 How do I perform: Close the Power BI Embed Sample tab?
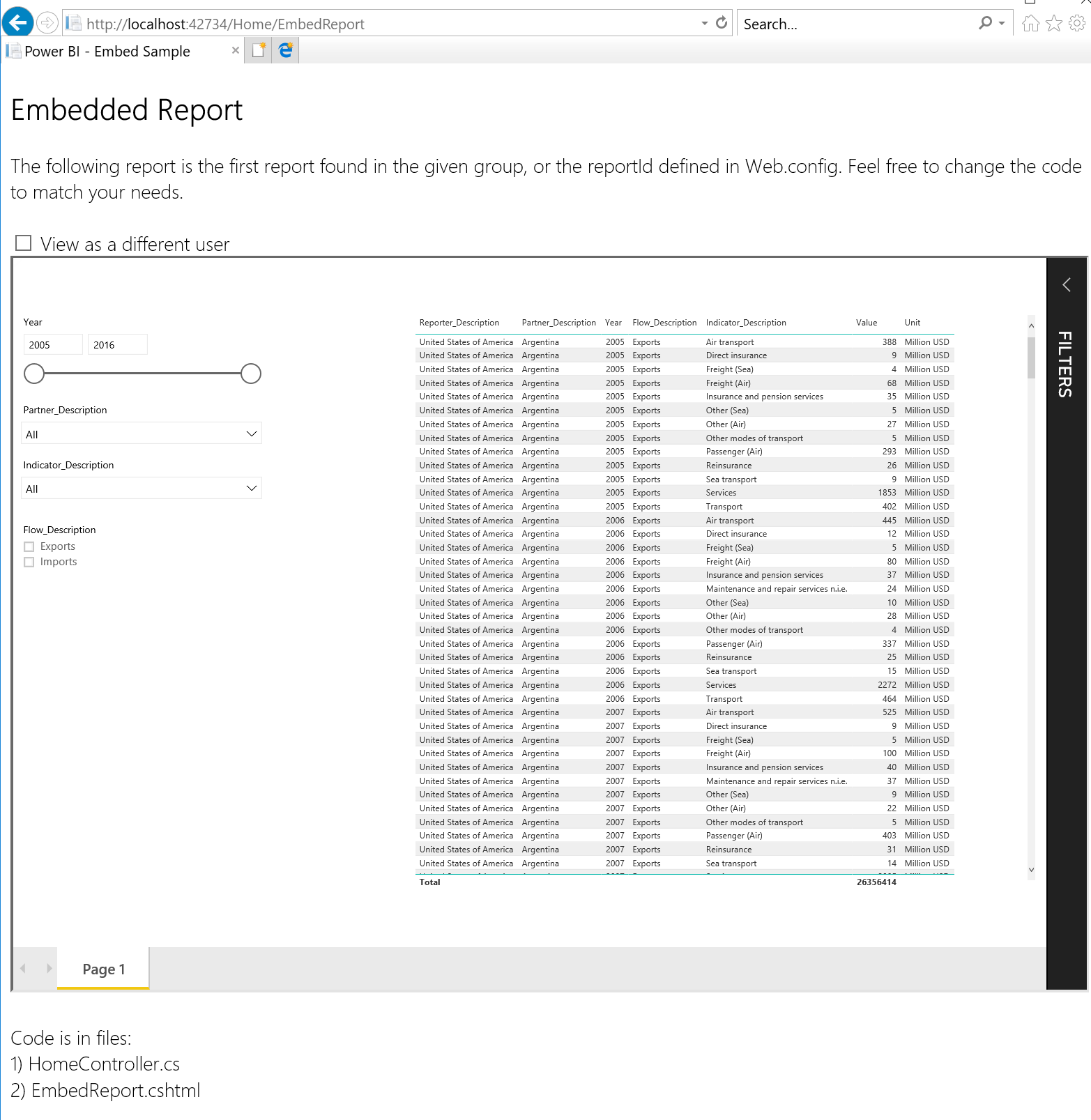tap(236, 50)
